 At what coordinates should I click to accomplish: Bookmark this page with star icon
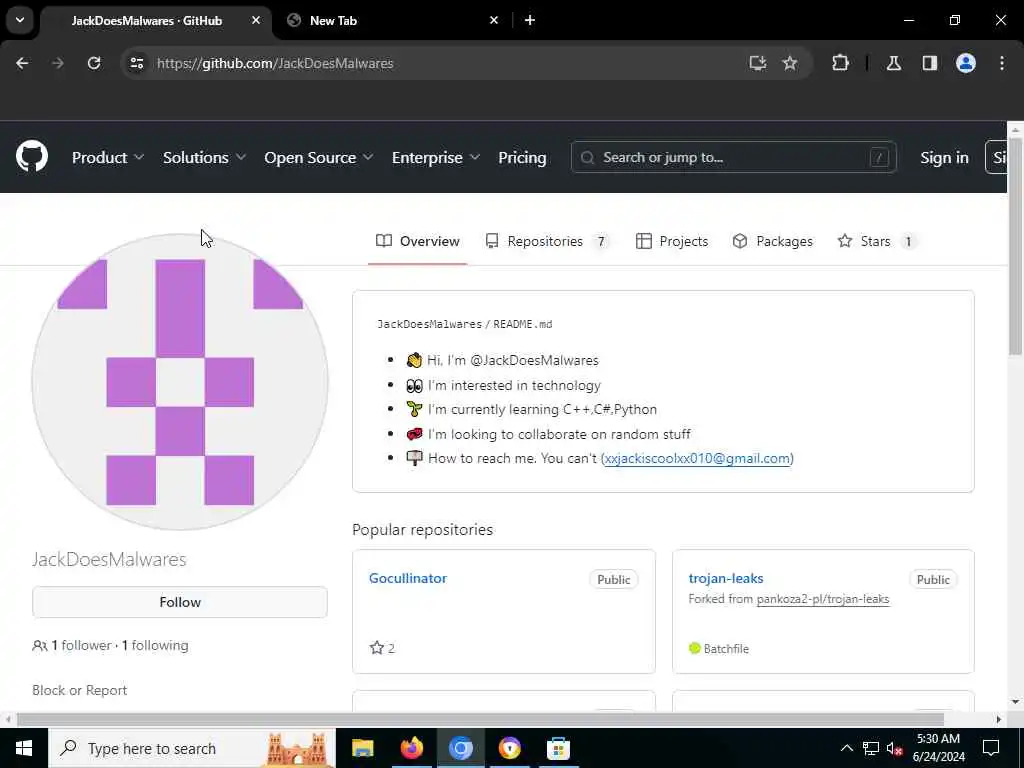coord(790,63)
